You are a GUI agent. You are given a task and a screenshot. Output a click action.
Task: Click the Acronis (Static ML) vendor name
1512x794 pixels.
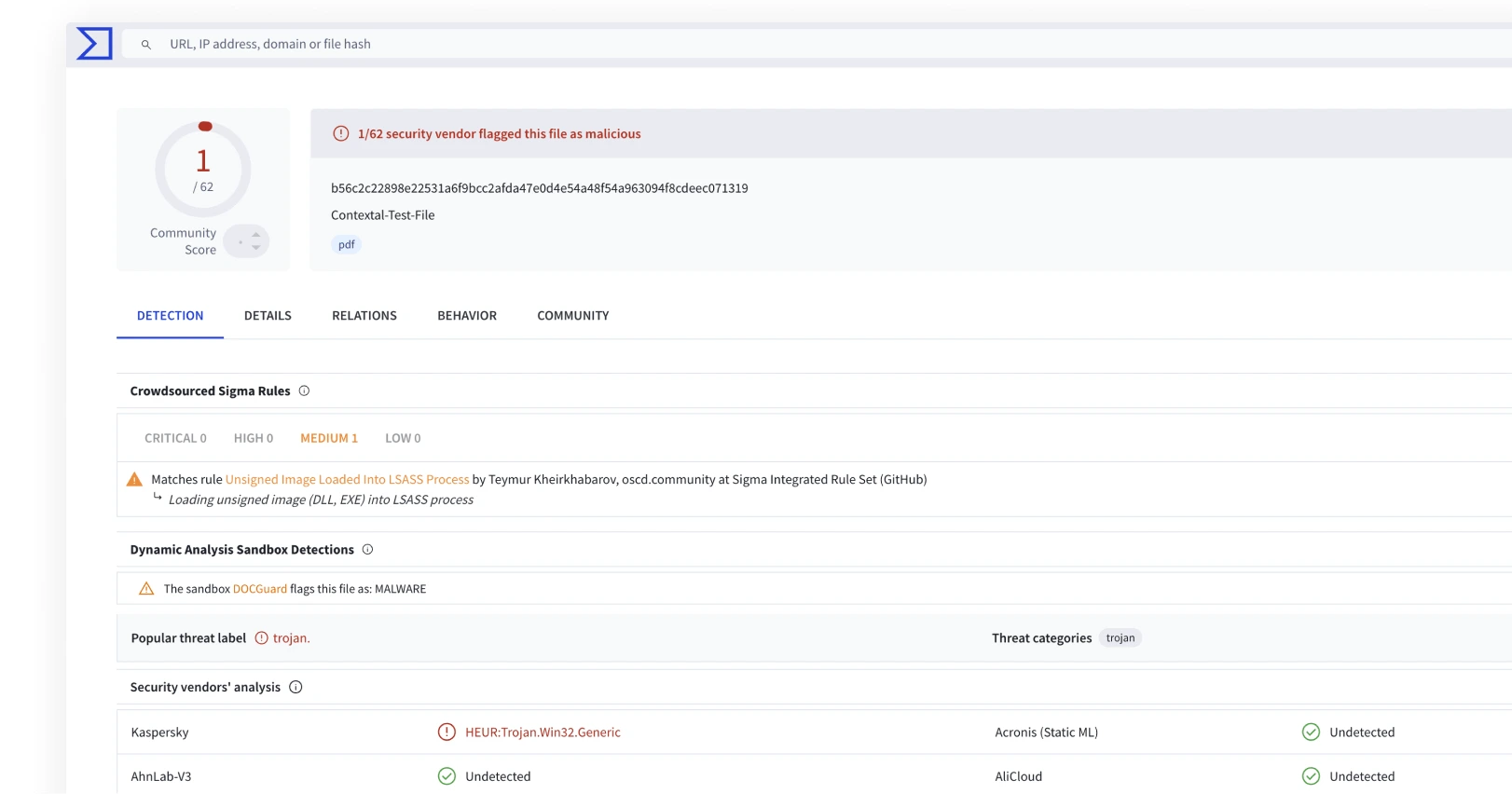point(1047,732)
